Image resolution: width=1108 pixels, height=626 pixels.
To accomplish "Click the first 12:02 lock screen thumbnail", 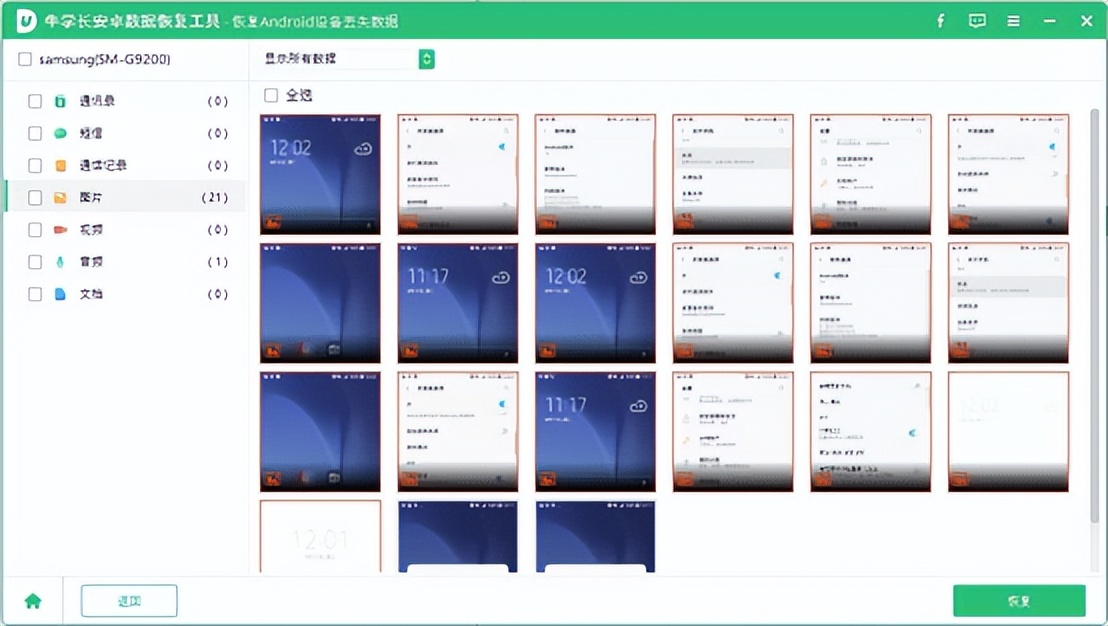I will 320,174.
